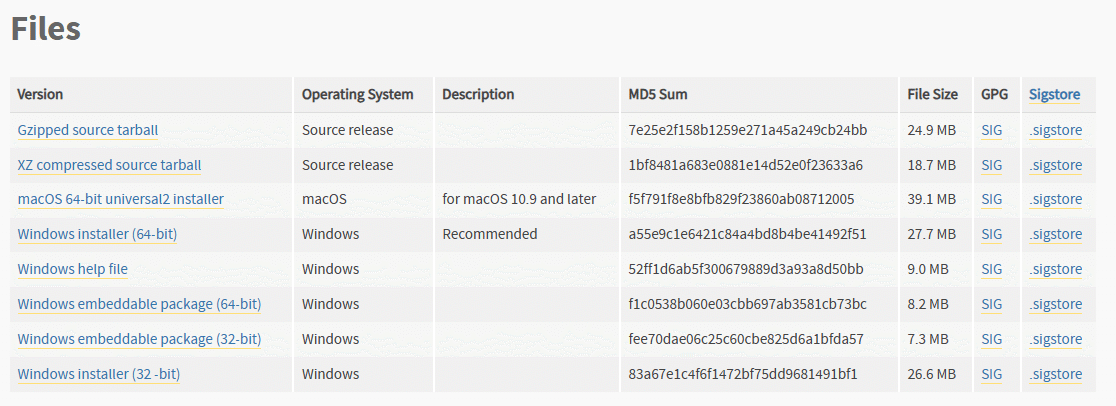This screenshot has width=1116, height=406.
Task: Select Windows embeddable package (32-bit)
Action: point(140,339)
